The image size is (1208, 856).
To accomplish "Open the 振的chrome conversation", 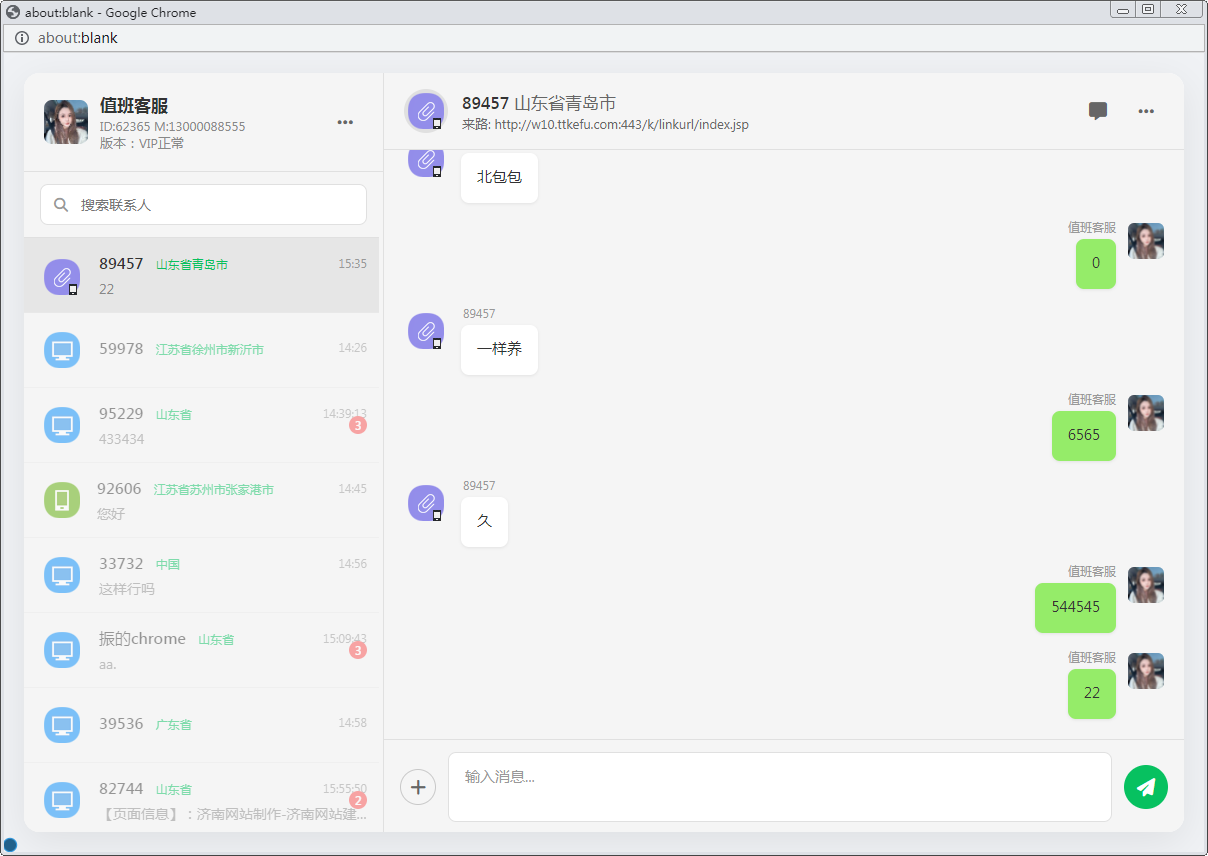I will [x=202, y=650].
